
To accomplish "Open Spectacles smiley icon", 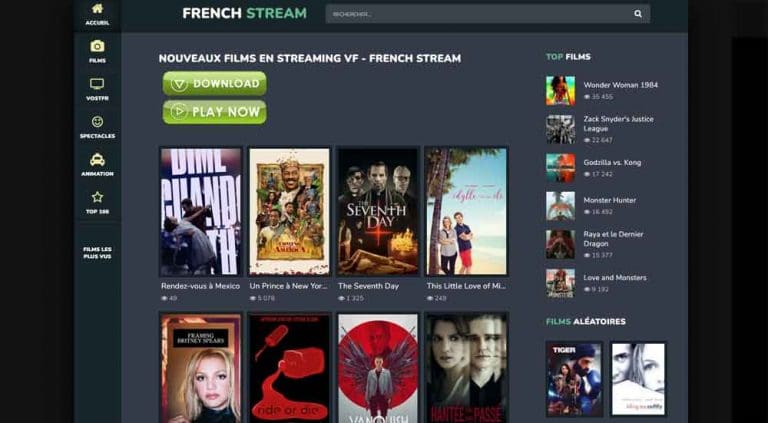I will coord(97,121).
